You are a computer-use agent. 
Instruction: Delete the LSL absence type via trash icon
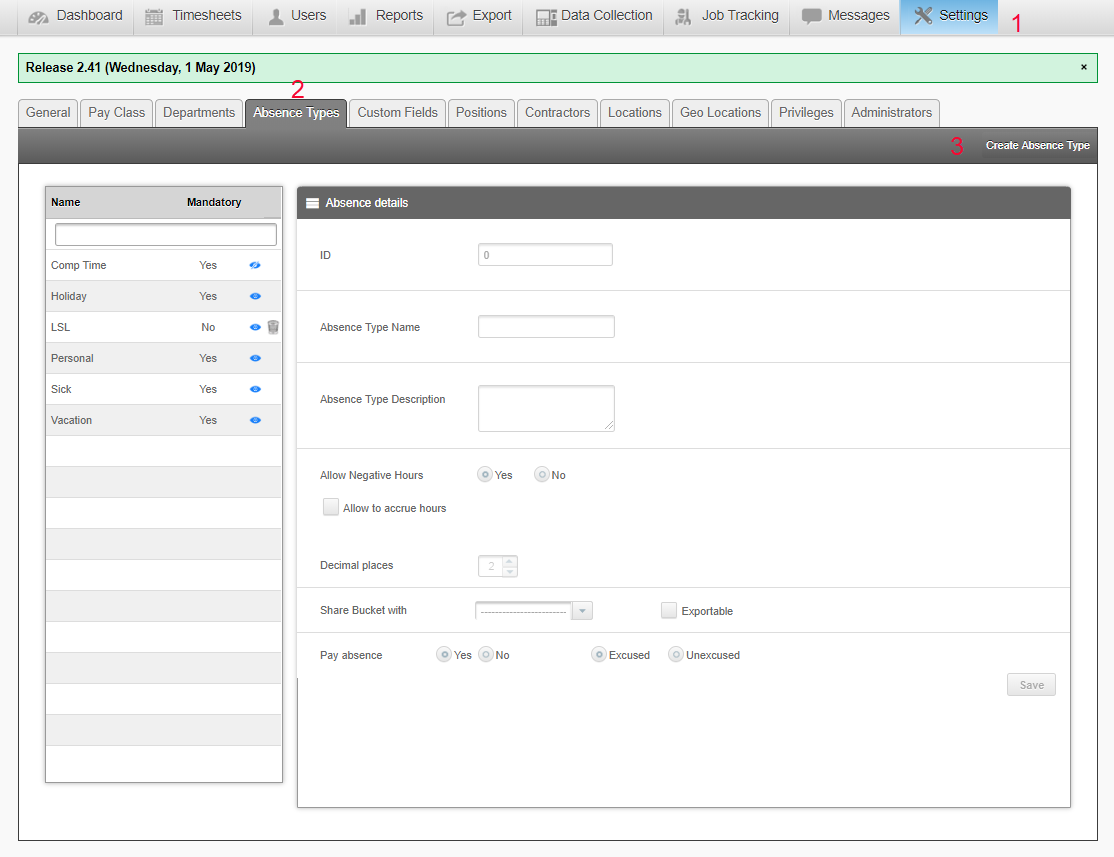point(273,327)
